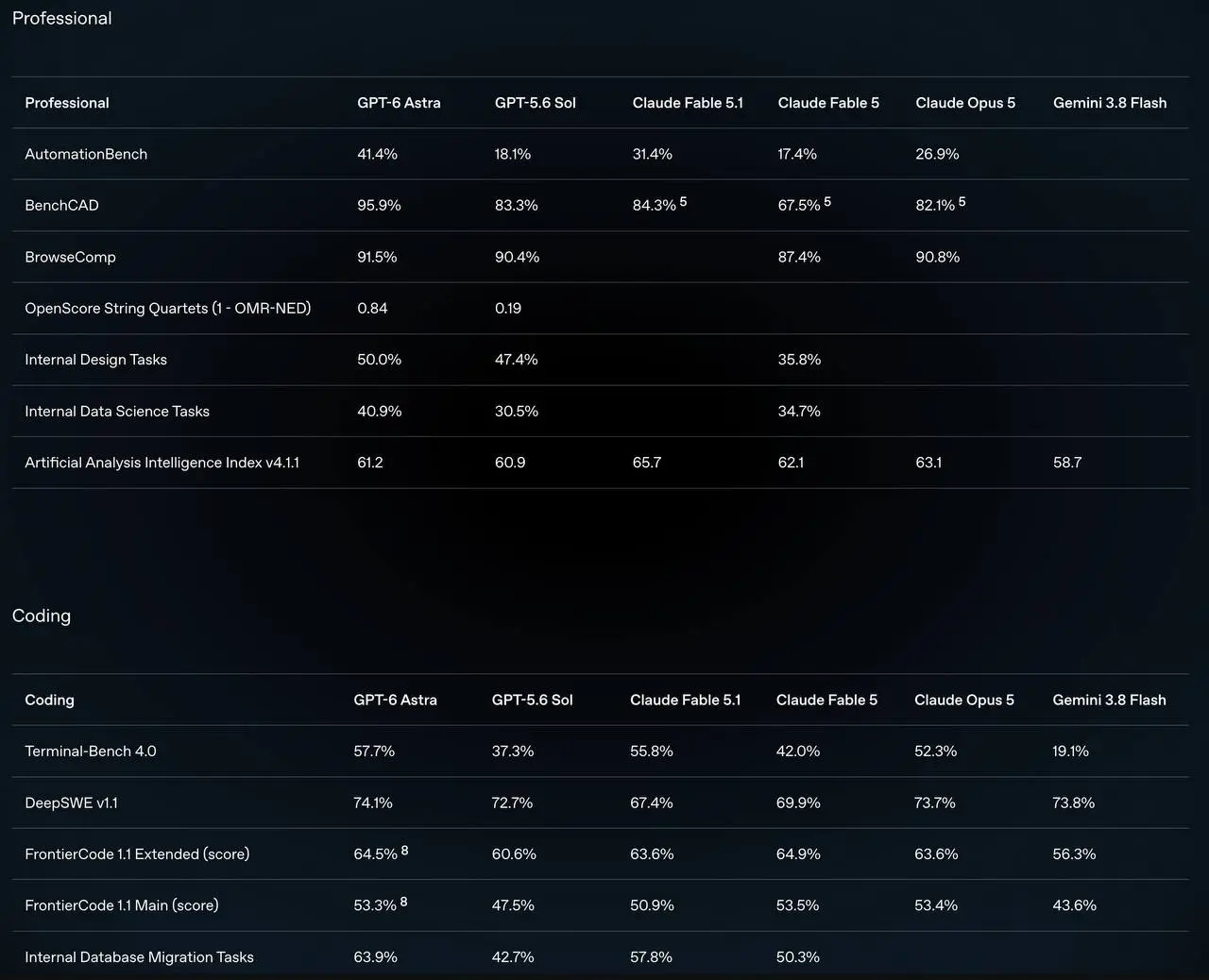Click the 91.5% BrowseComp value
This screenshot has height=980, width=1209.
[x=377, y=257]
